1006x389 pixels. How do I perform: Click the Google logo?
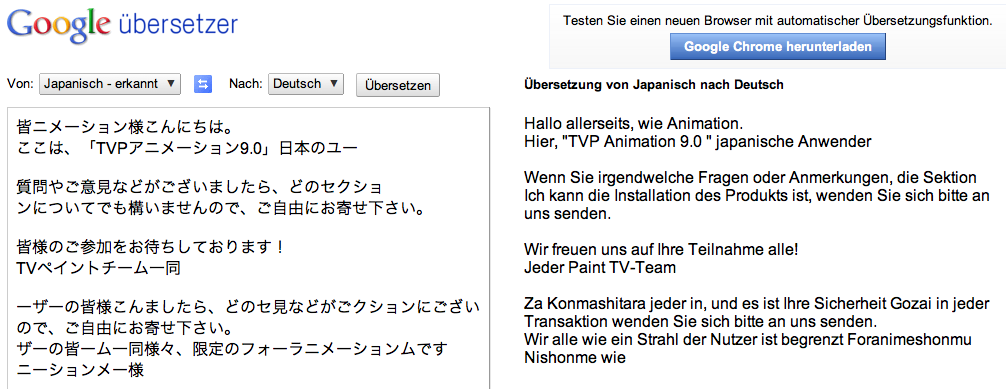pos(58,25)
